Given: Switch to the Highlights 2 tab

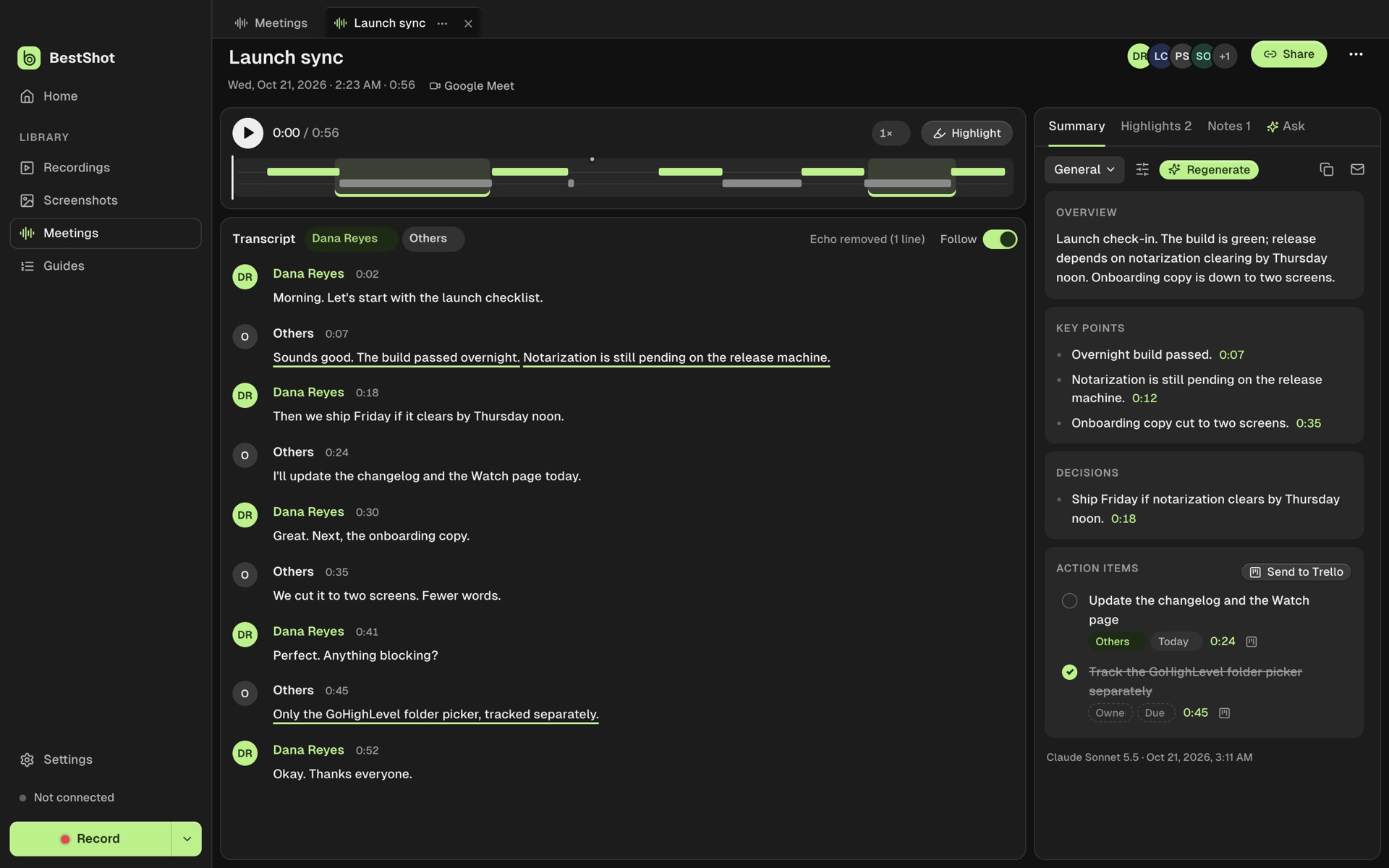Looking at the screenshot, I should 1155,127.
